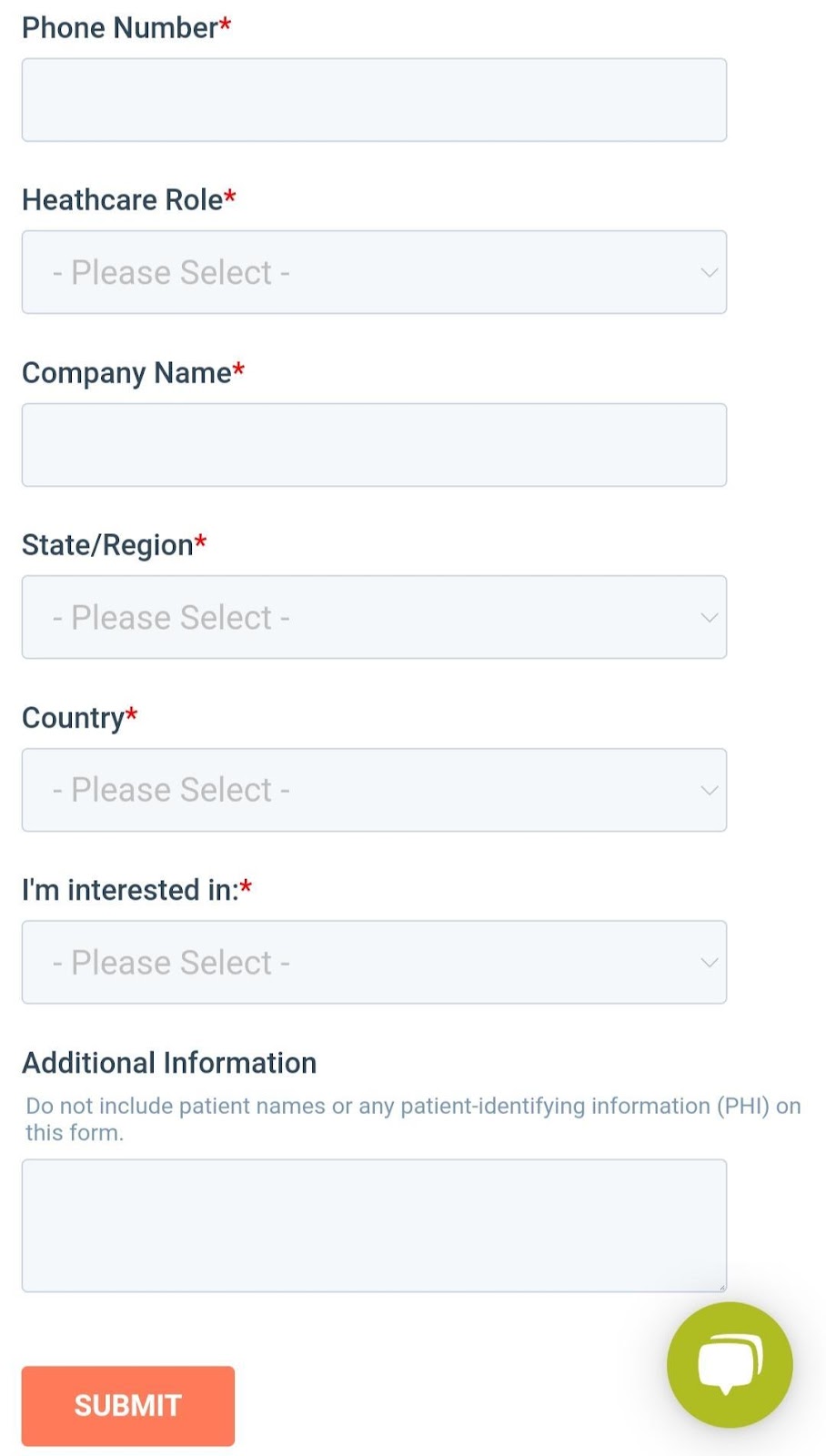This screenshot has width=826, height=1456.
Task: Click into the Company Name input
Action: 373,445
